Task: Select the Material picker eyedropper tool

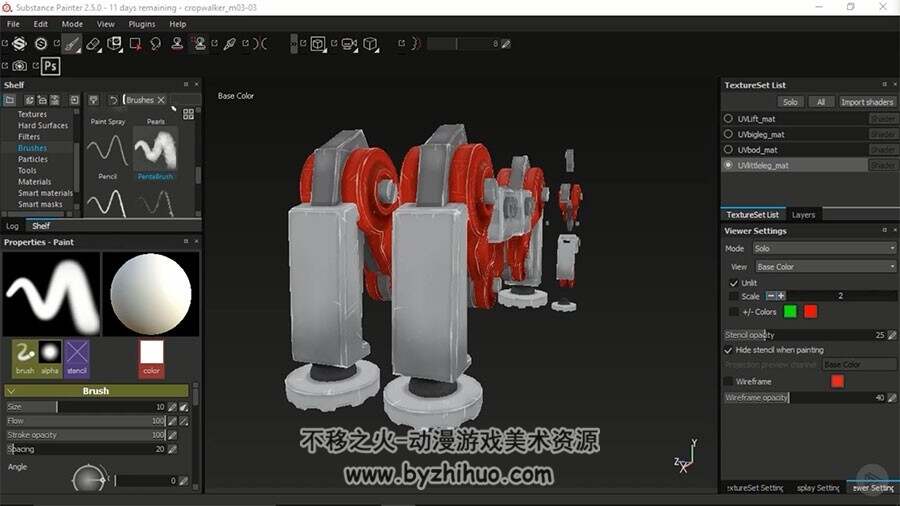Action: click(230, 44)
